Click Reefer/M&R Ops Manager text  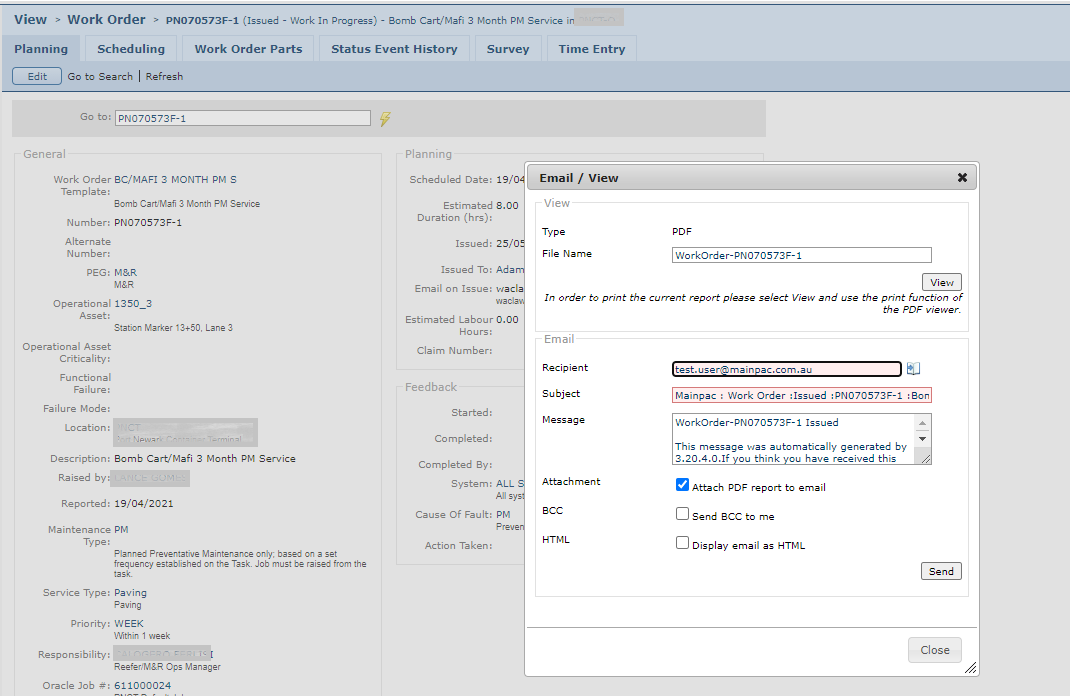167,667
